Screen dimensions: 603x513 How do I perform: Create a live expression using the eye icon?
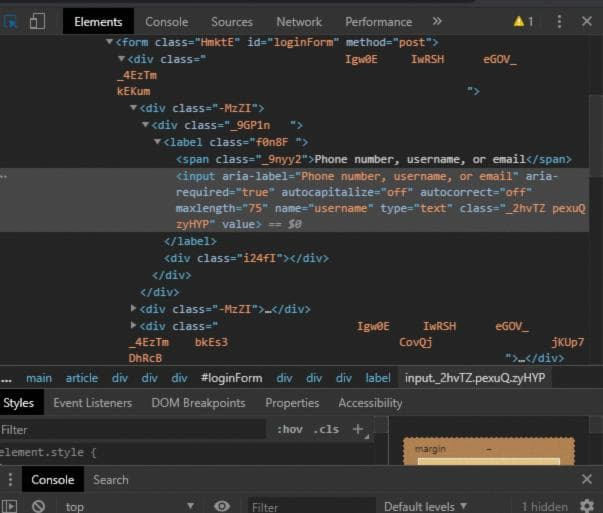tap(222, 507)
